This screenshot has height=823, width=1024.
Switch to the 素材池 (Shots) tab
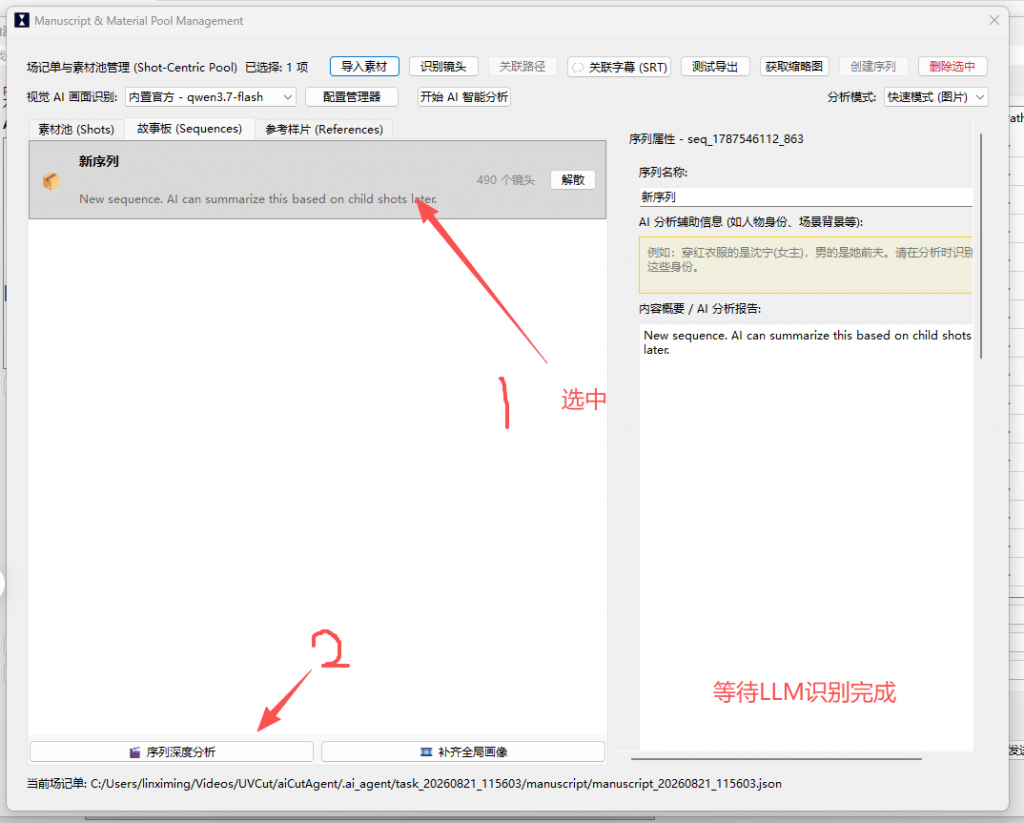[x=76, y=129]
